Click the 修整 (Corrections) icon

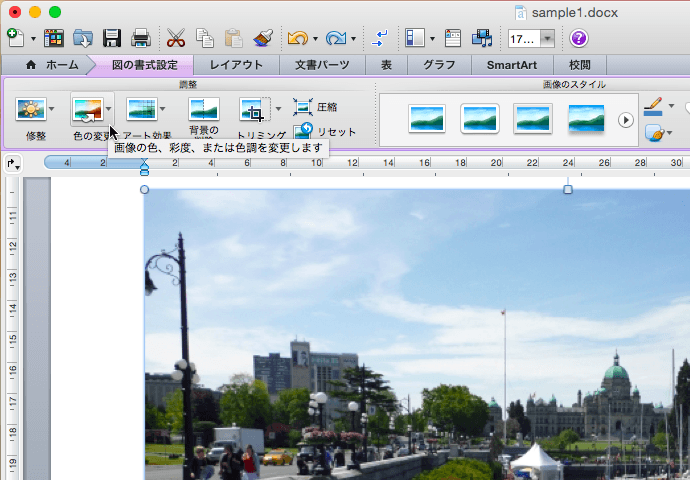pos(30,109)
